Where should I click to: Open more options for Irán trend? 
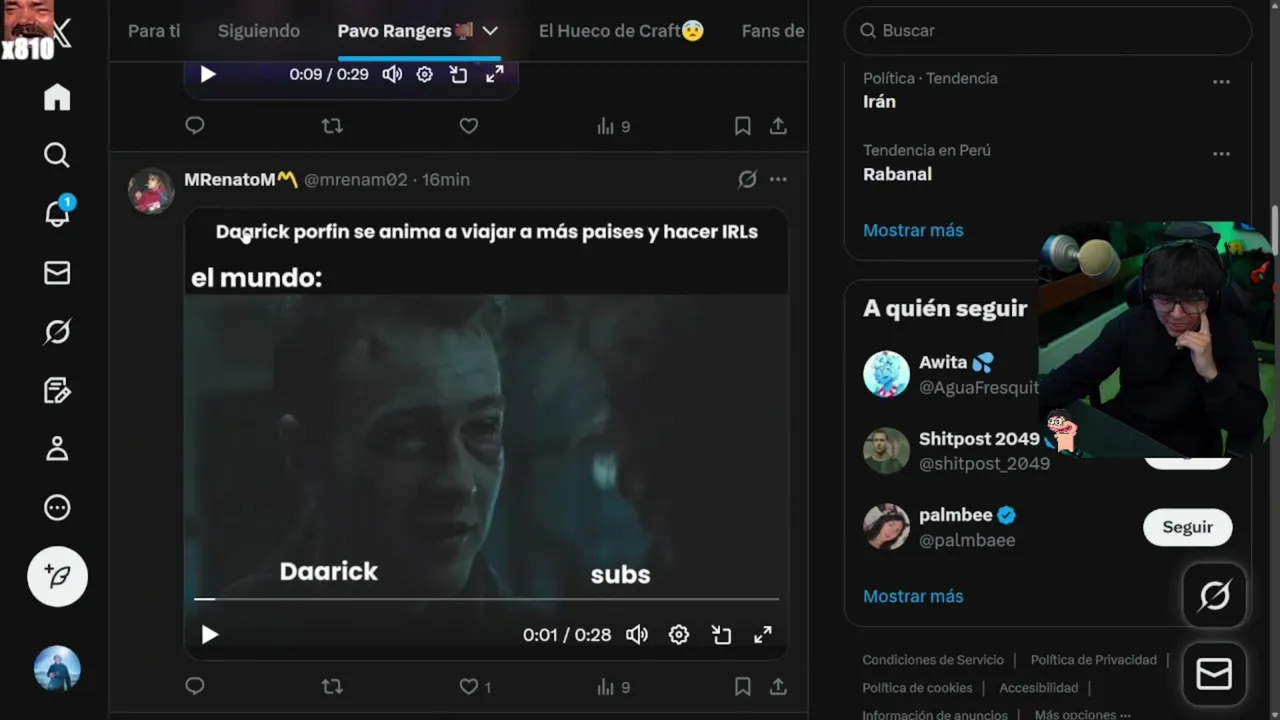click(x=1221, y=82)
